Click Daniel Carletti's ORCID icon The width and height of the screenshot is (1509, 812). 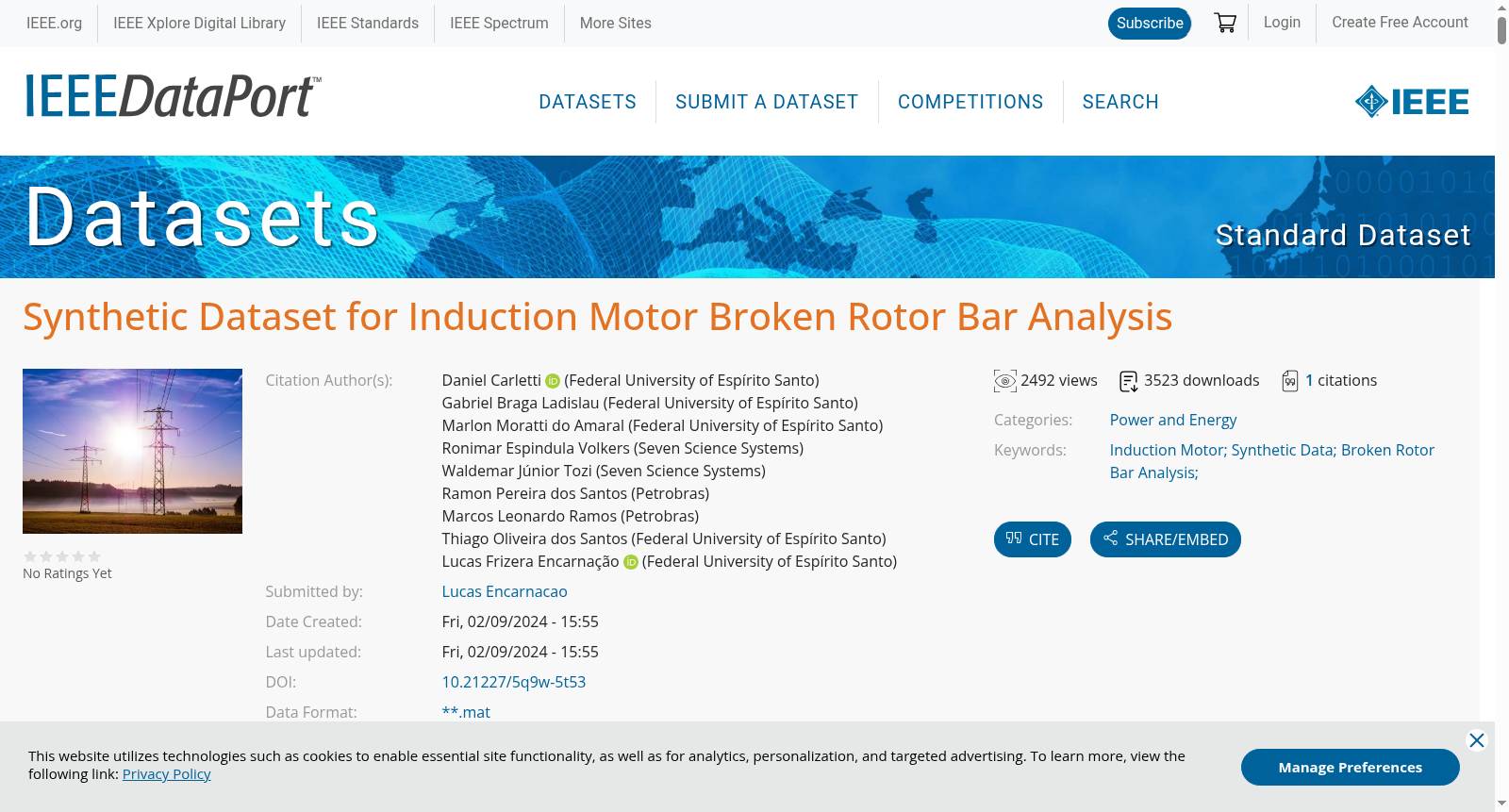pos(553,381)
